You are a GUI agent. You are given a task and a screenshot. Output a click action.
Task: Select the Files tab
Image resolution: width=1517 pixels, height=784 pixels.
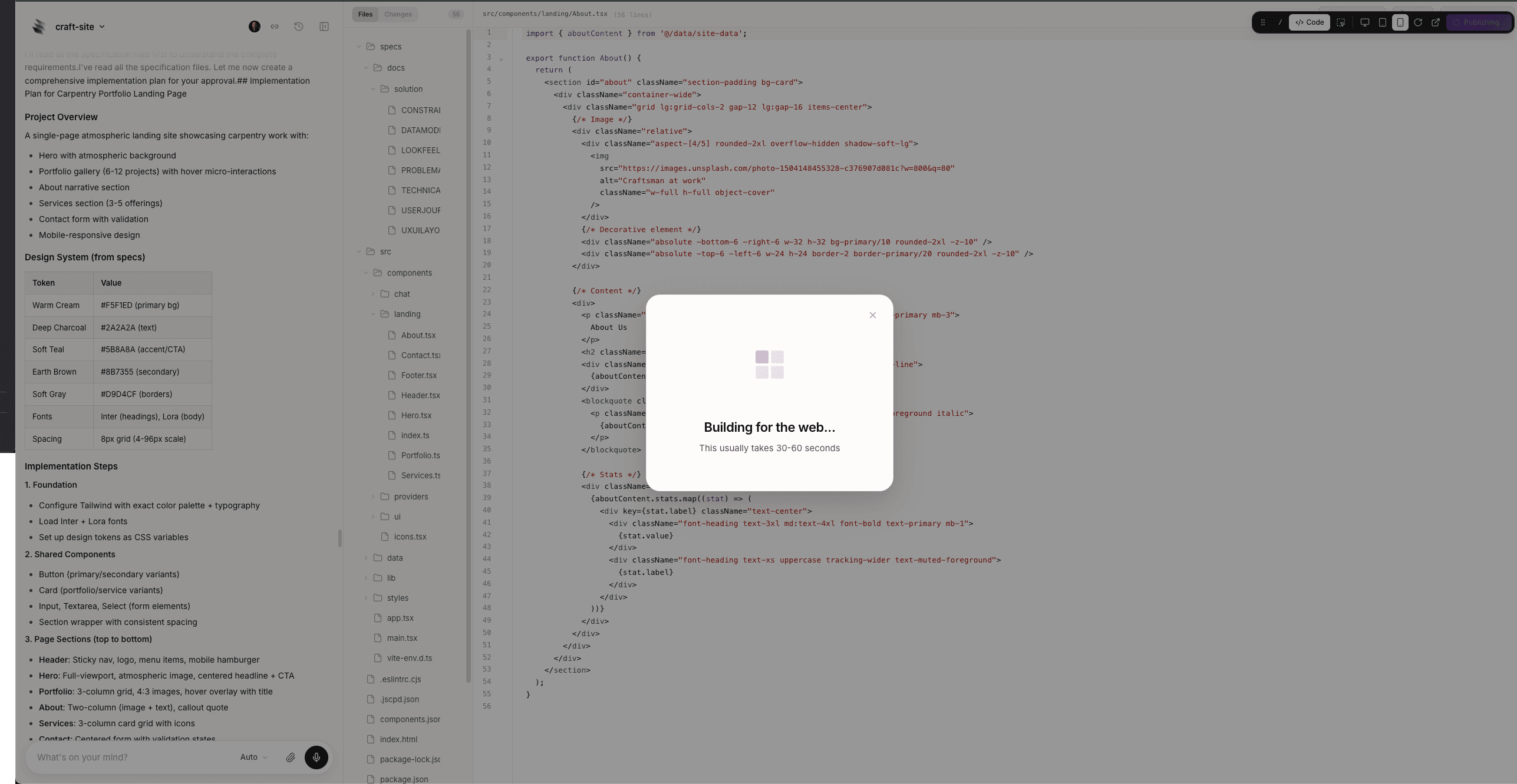(x=365, y=14)
